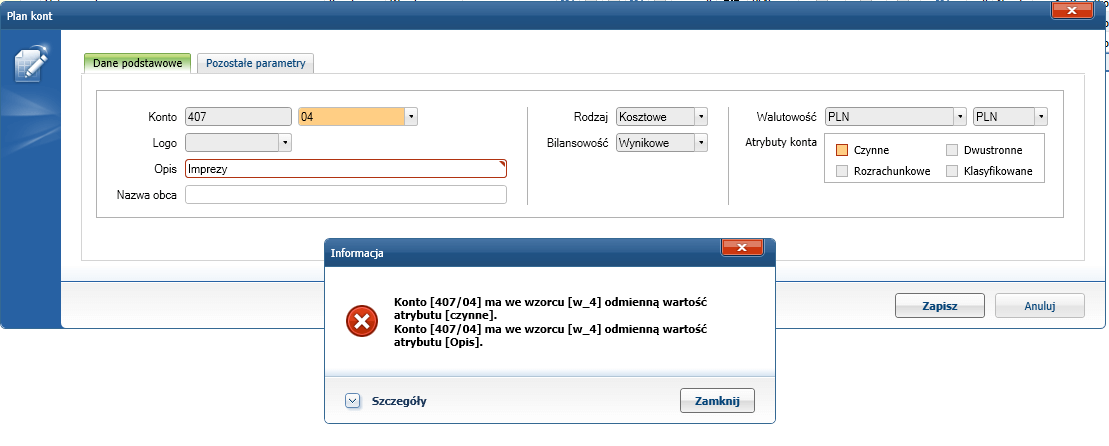Expand the account number 04 dropdown
The width and height of the screenshot is (1109, 446).
411,116
